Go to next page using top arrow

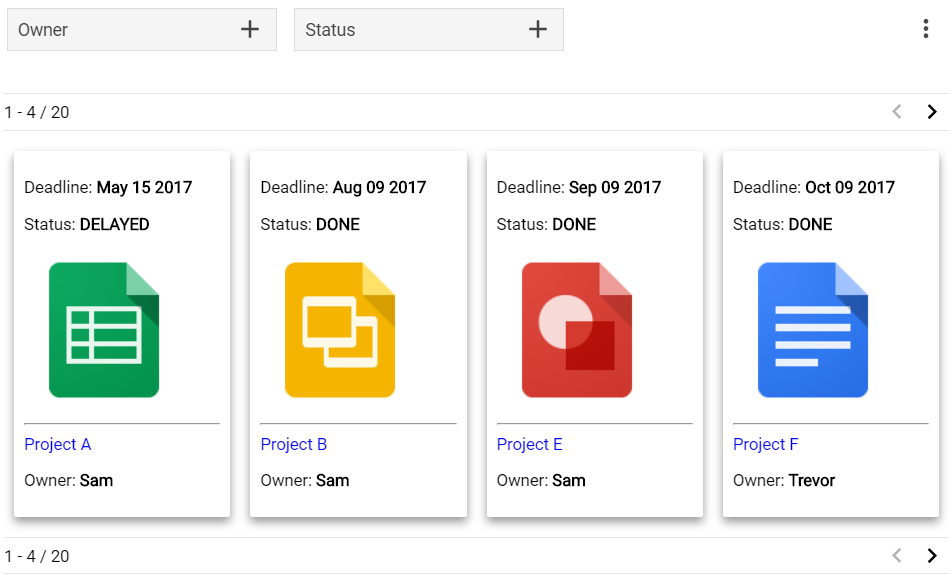pos(932,112)
